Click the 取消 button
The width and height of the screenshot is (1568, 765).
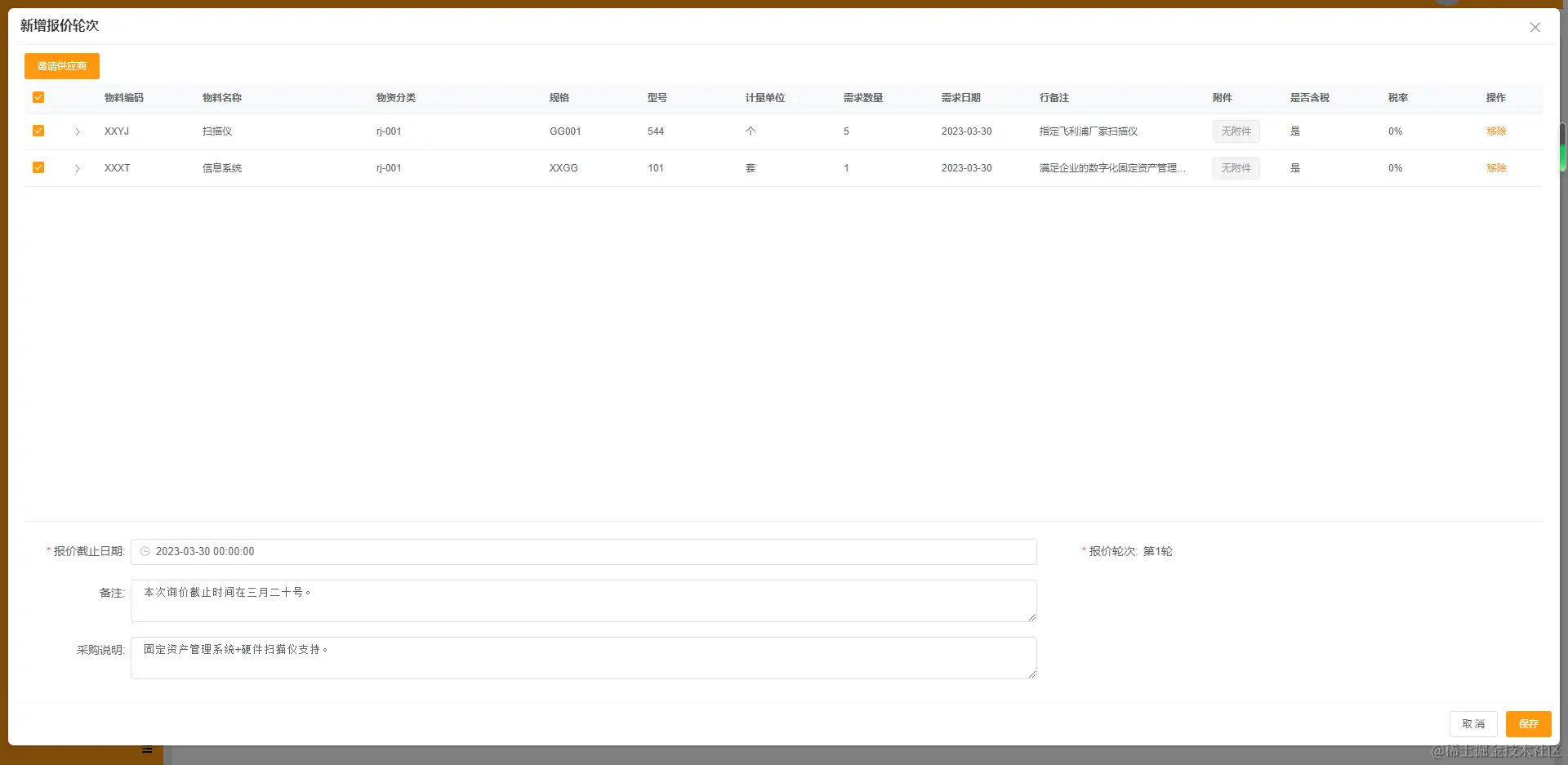tap(1473, 724)
